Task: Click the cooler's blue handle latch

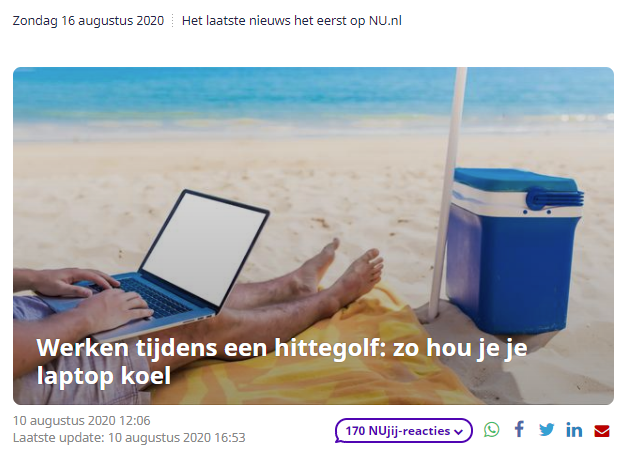Action: pyautogui.click(x=555, y=199)
